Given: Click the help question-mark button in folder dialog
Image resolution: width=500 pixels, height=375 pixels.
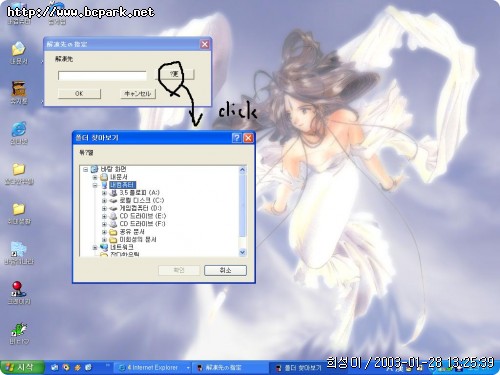Looking at the screenshot, I should tap(236, 138).
